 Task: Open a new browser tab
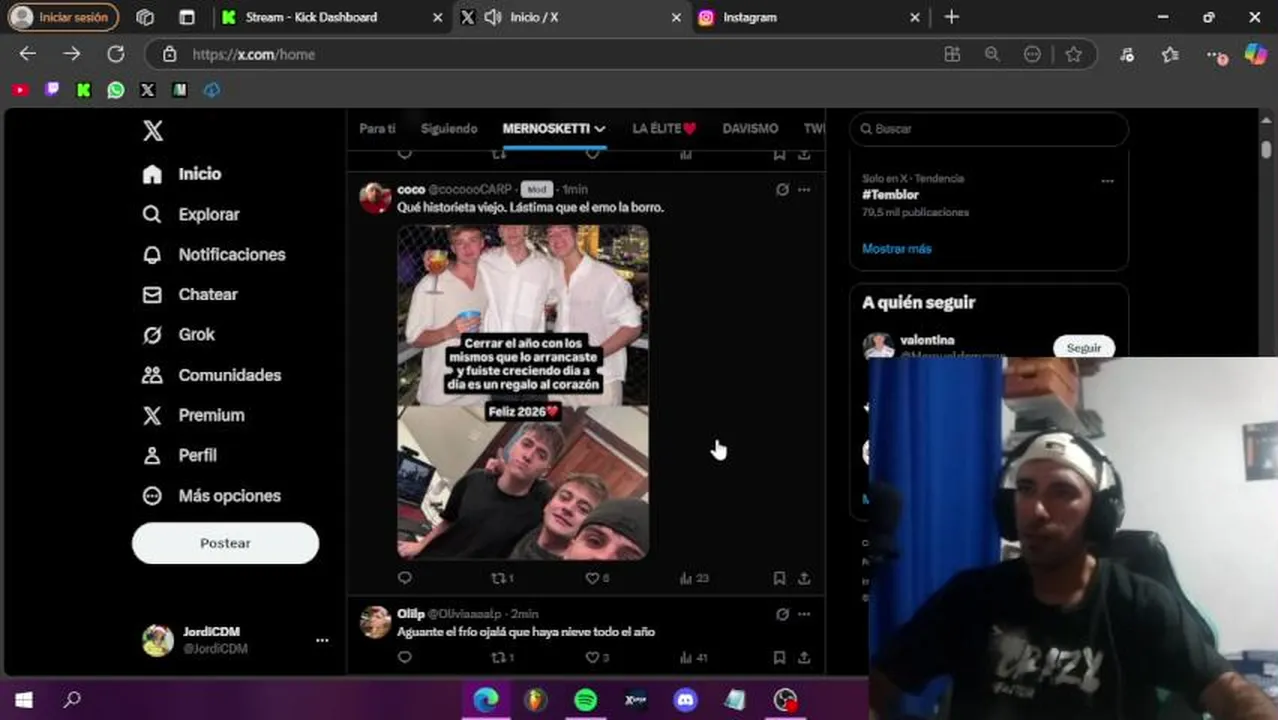pyautogui.click(x=951, y=17)
